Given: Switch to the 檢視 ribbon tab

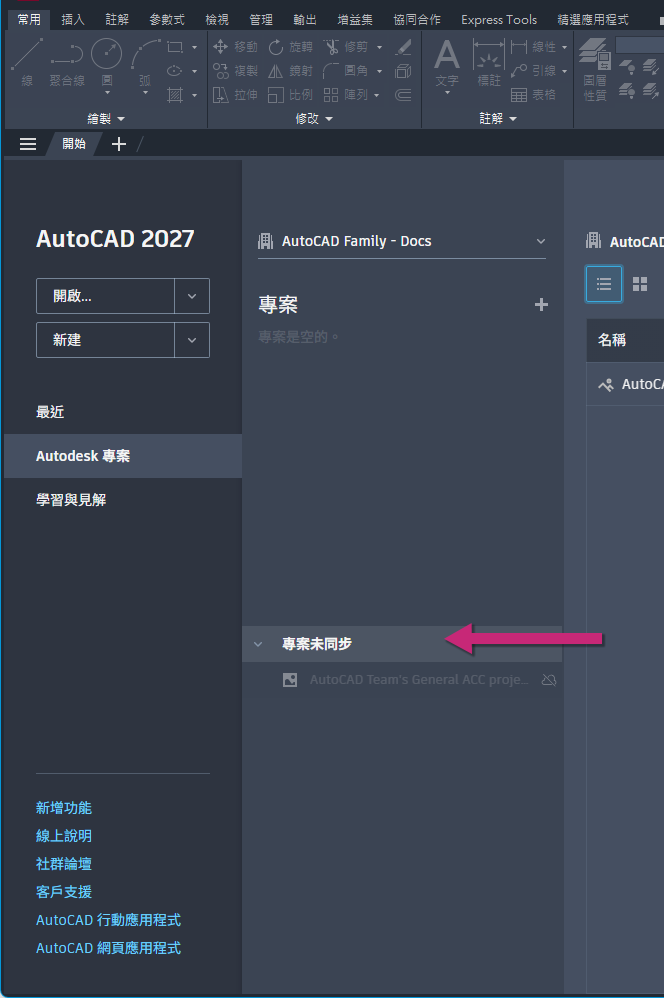Looking at the screenshot, I should click(x=217, y=20).
